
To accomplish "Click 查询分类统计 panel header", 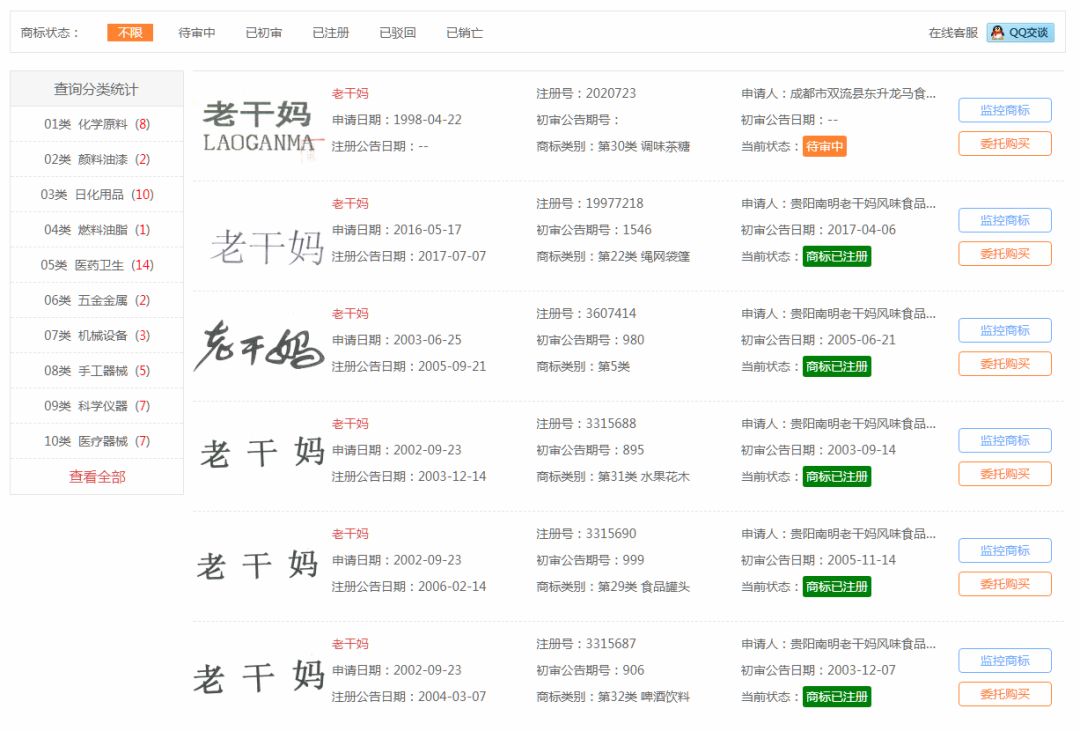I will pos(97,89).
